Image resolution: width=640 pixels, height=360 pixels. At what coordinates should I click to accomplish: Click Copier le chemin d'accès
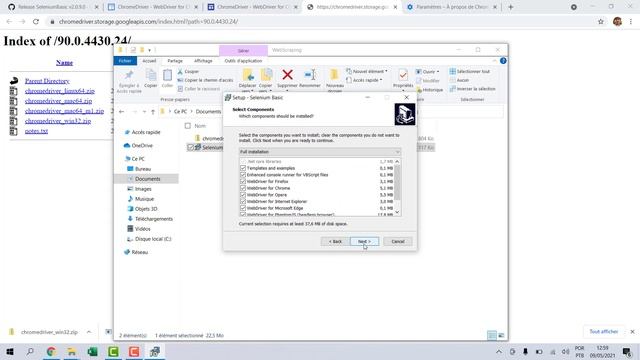pos(205,80)
